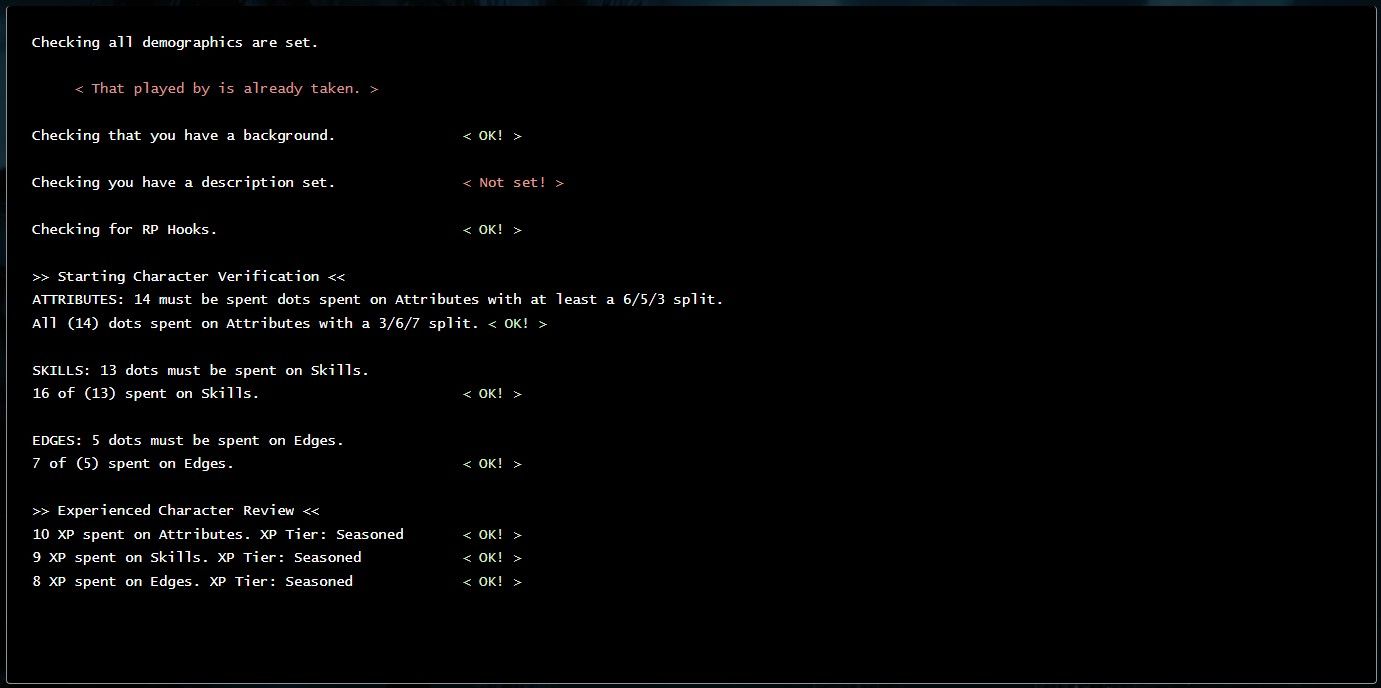
Task: Click OK! beside '8 XP spent on Edges'
Action: (492, 582)
